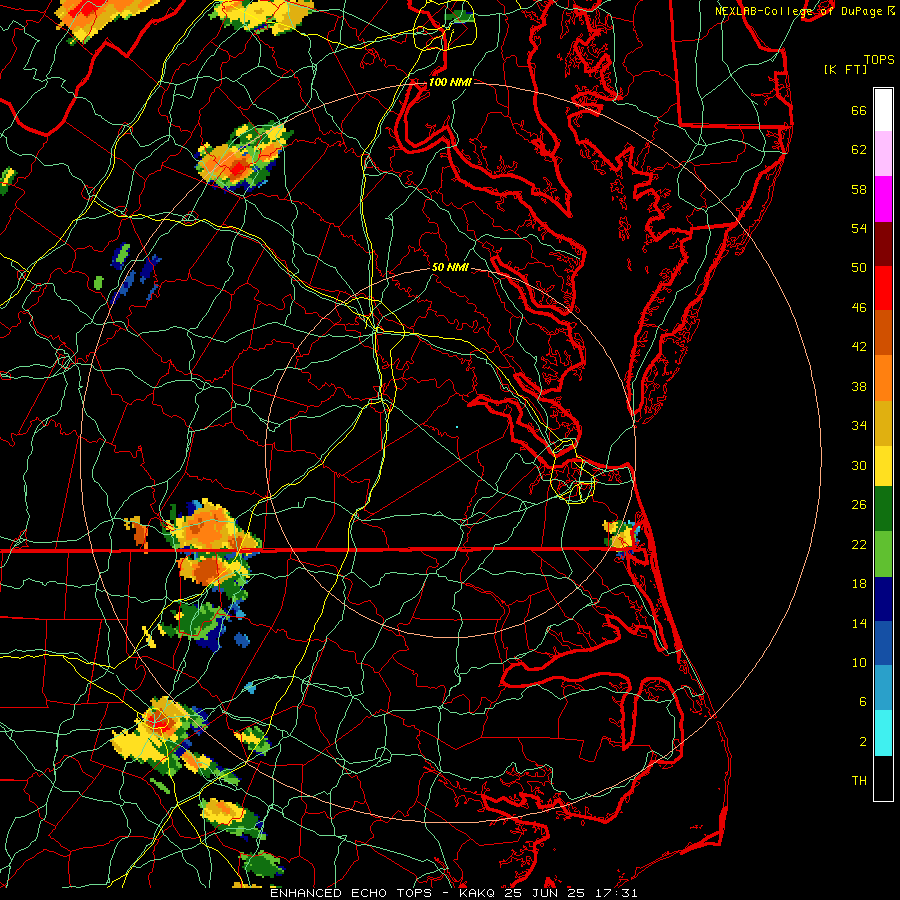Click the "34" legend value

[859, 426]
